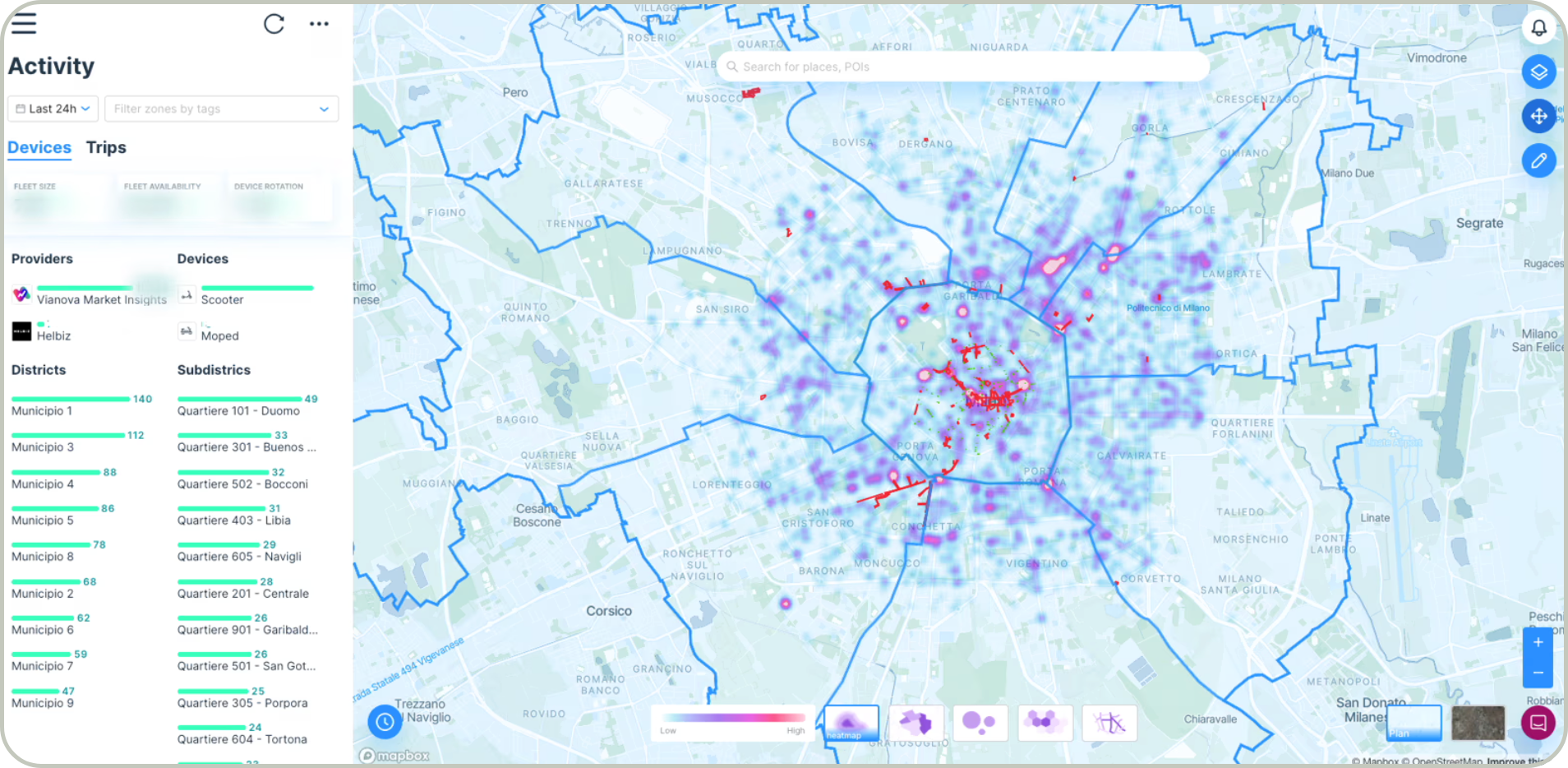Open the chat support button
Image resolution: width=1568 pixels, height=768 pixels.
point(1538,723)
